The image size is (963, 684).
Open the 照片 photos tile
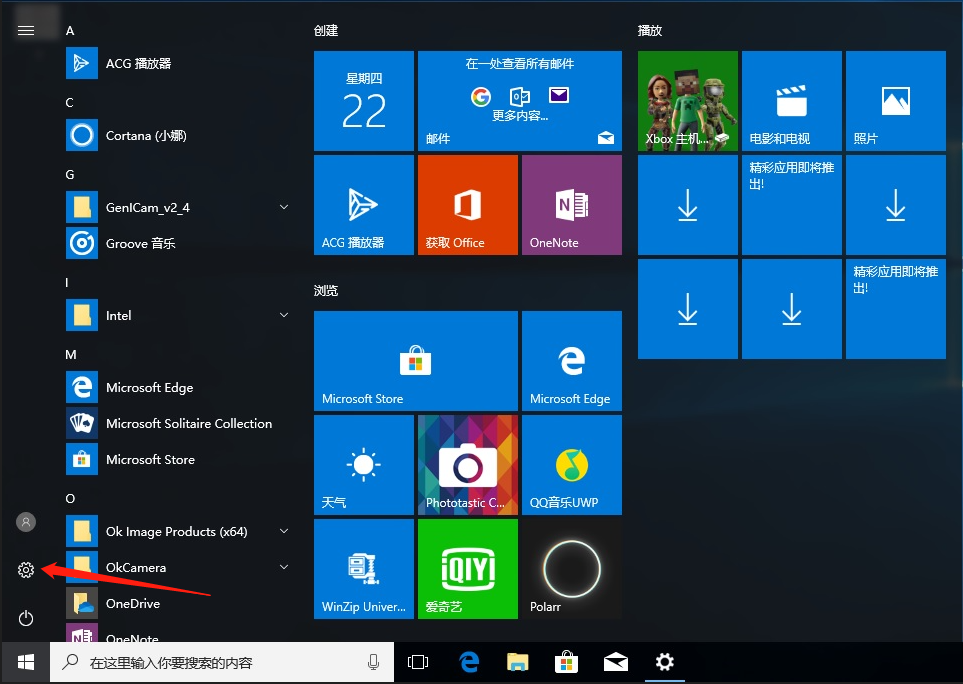tap(895, 101)
